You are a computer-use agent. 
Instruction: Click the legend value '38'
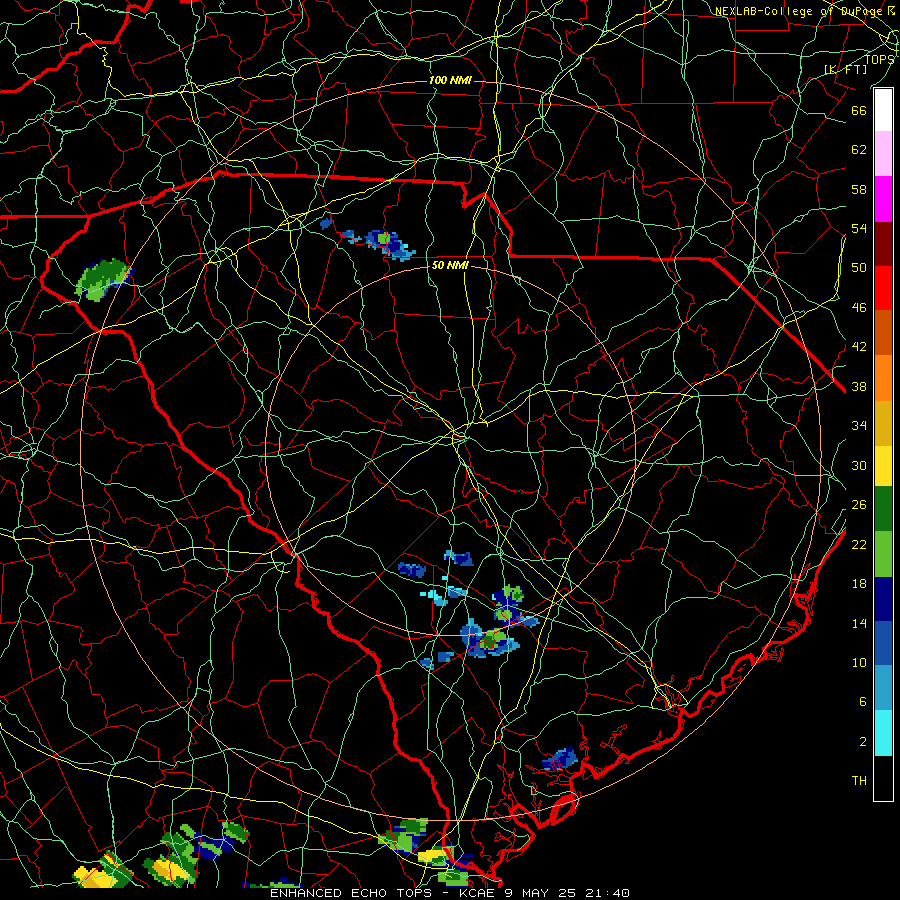click(859, 386)
